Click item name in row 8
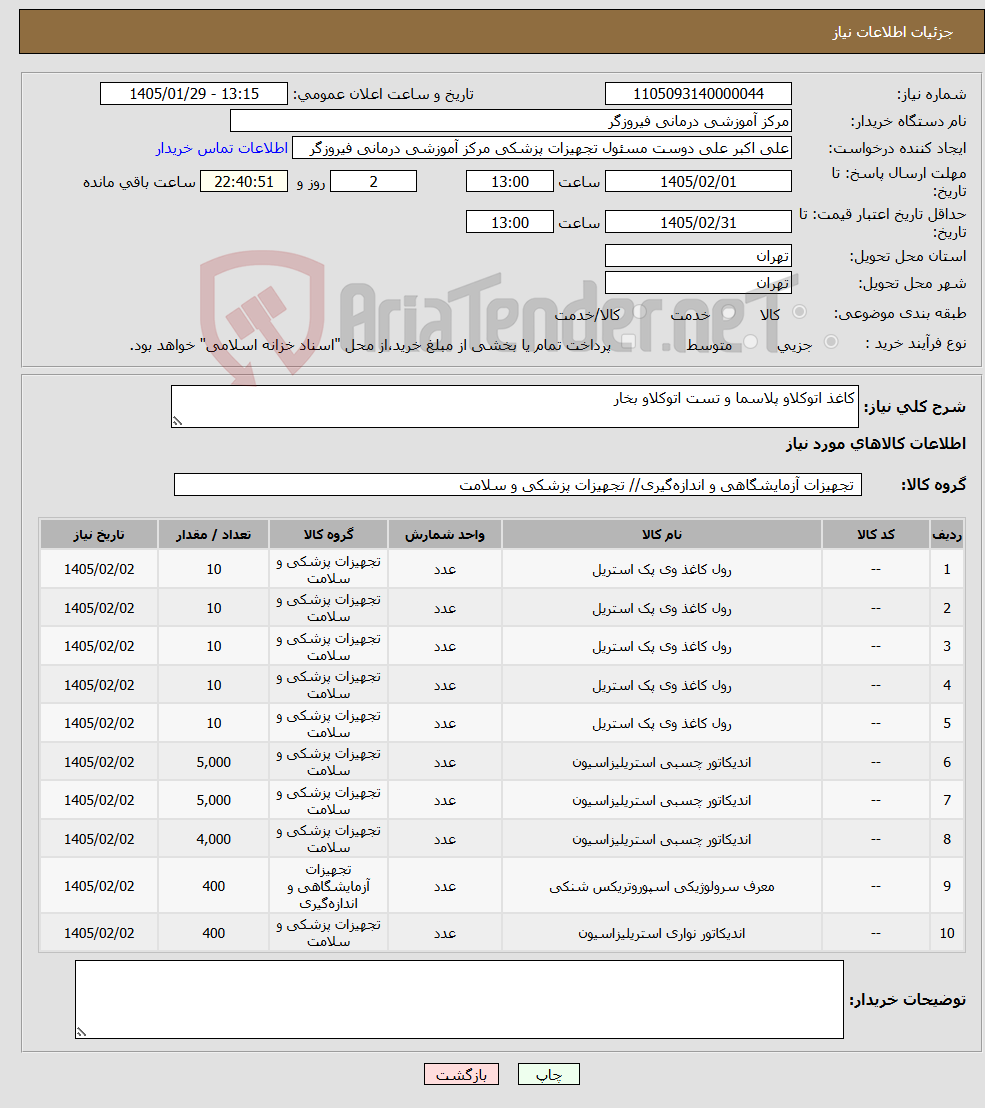The height and width of the screenshot is (1108, 985). 661,839
